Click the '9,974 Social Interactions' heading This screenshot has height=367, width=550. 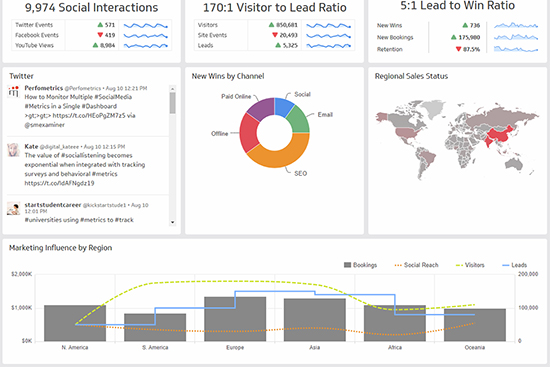pyautogui.click(x=91, y=8)
